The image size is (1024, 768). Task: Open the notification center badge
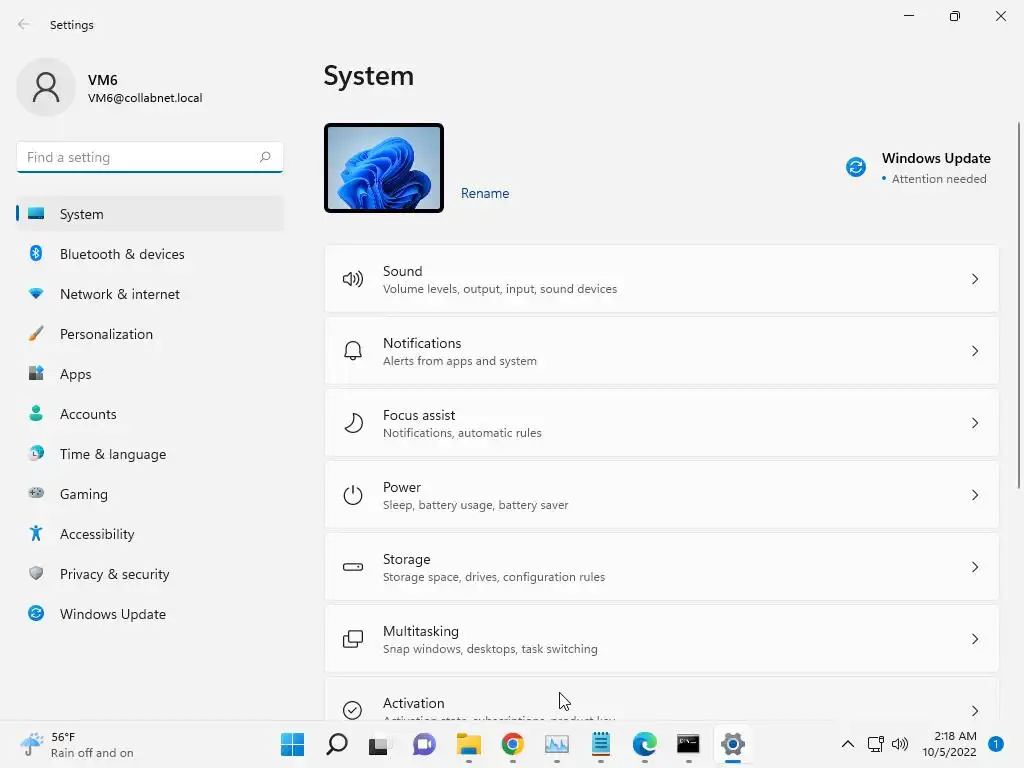[995, 744]
